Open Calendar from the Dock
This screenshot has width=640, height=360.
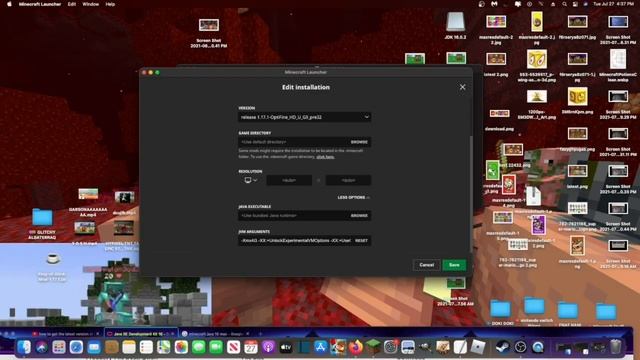click(251, 347)
